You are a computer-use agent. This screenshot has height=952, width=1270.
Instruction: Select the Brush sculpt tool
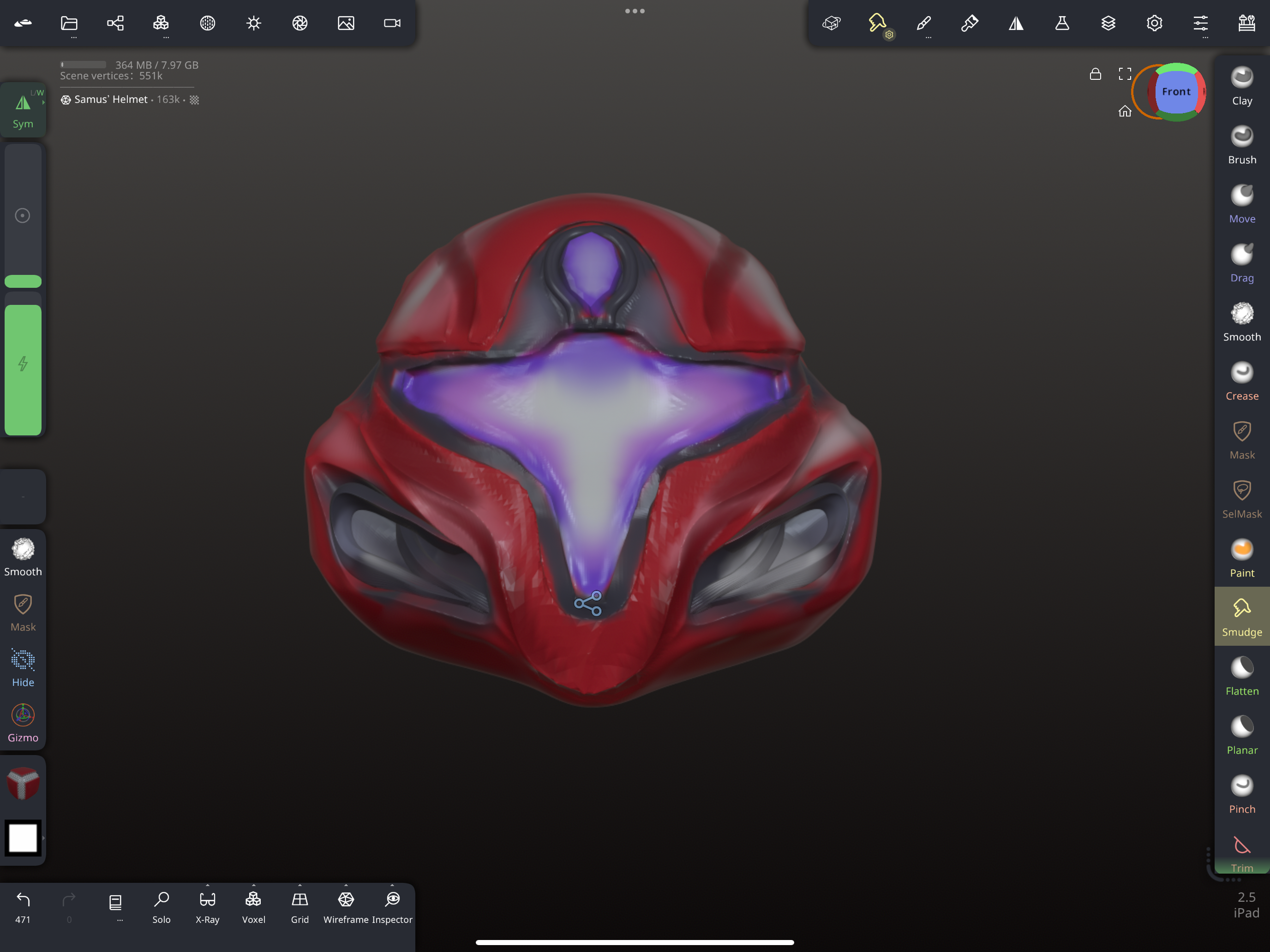(1242, 145)
